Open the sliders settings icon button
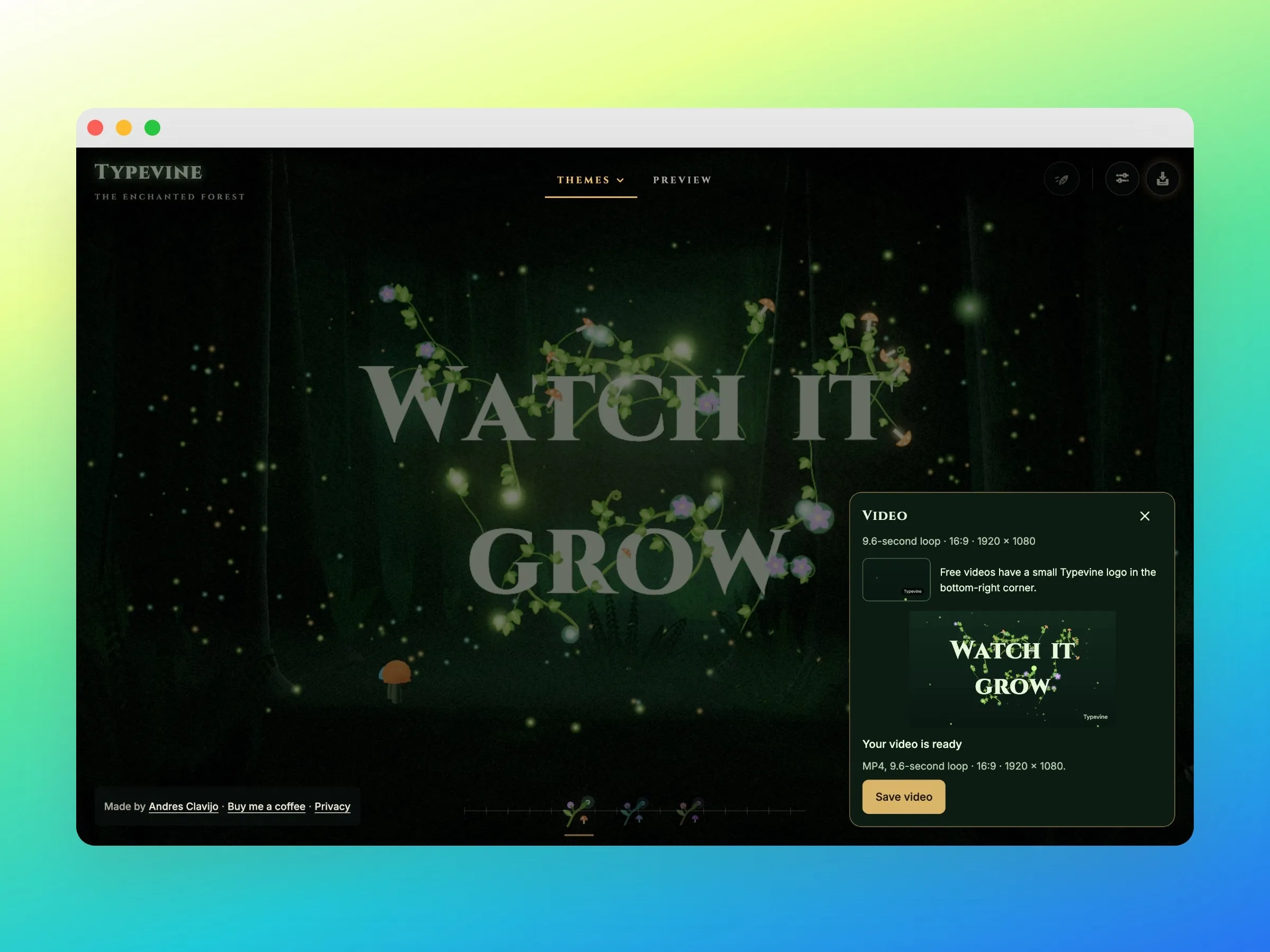The width and height of the screenshot is (1270, 952). (x=1122, y=179)
